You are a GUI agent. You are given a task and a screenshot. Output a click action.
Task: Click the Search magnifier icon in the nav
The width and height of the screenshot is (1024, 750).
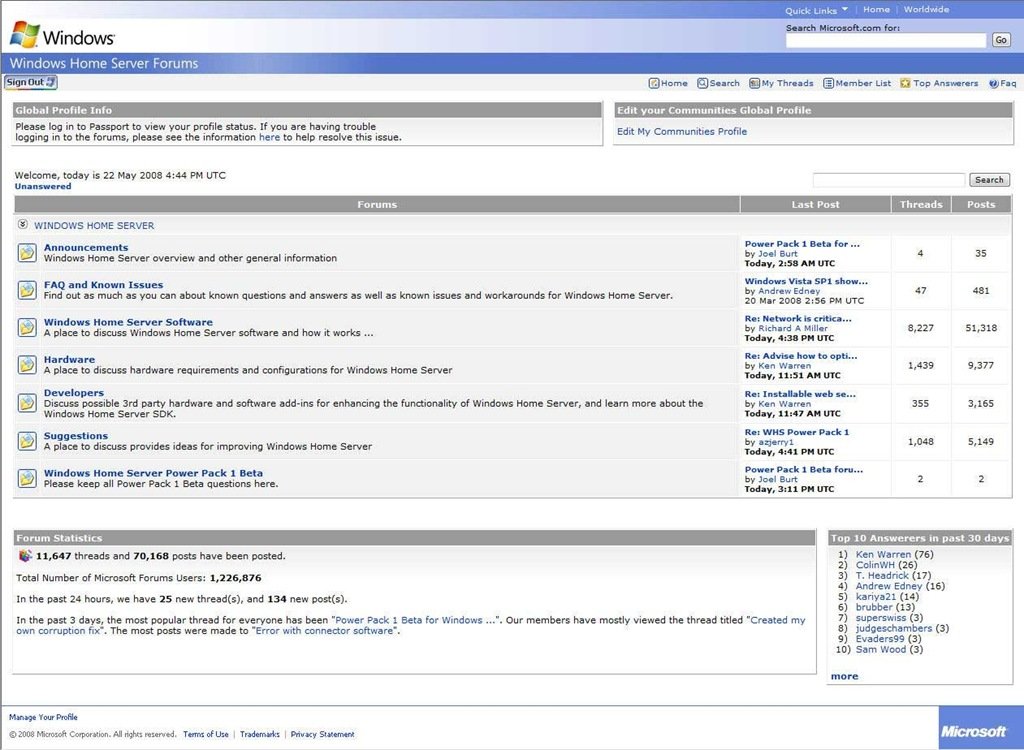tap(703, 83)
